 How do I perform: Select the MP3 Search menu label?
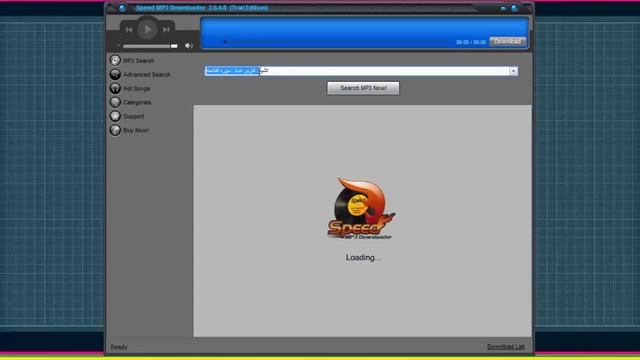coord(139,60)
